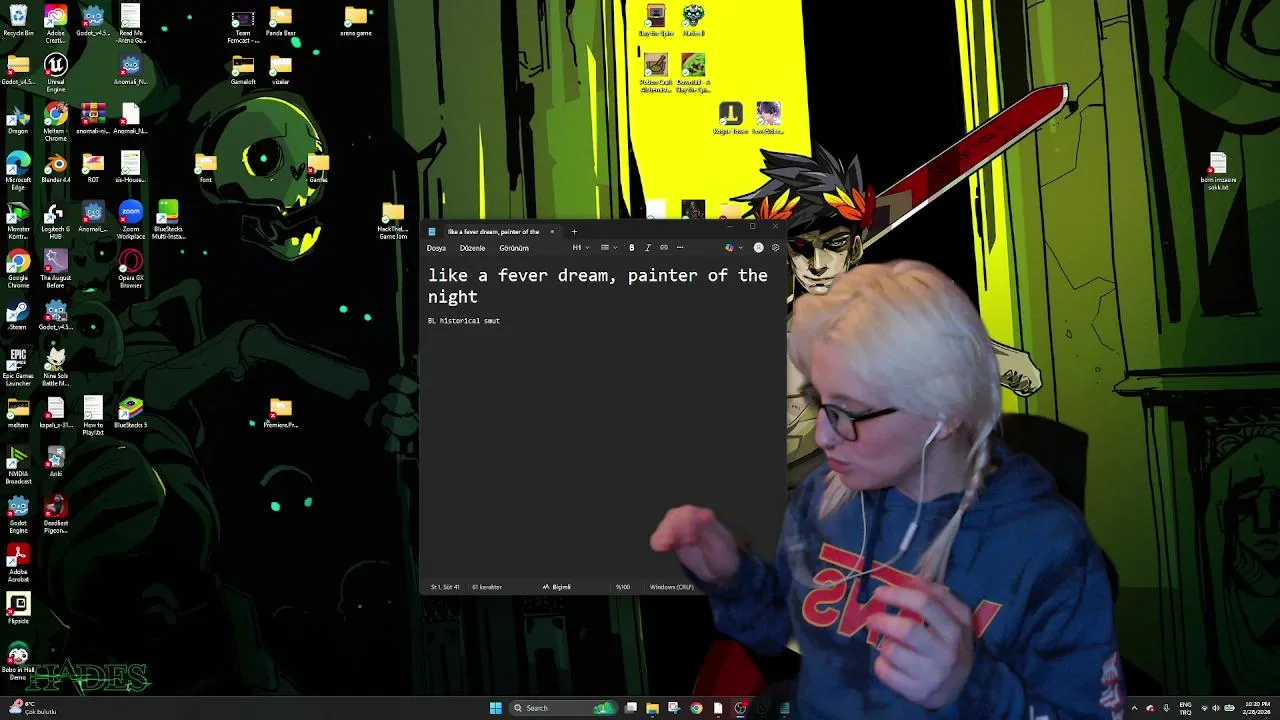This screenshot has height=720, width=1280.
Task: Open the list style dropdown in Notepad
Action: [x=607, y=248]
